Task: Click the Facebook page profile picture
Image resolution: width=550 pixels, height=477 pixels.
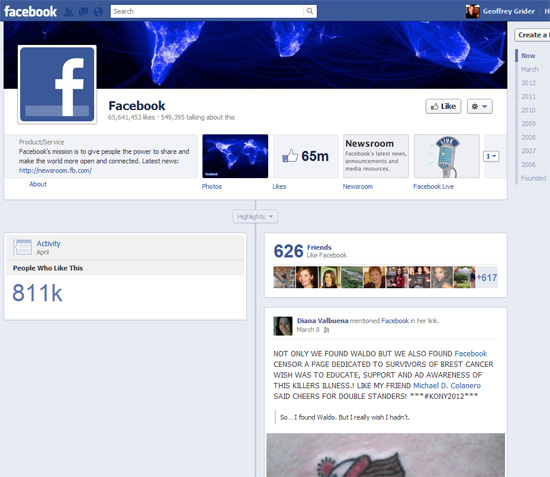Action: [57, 85]
